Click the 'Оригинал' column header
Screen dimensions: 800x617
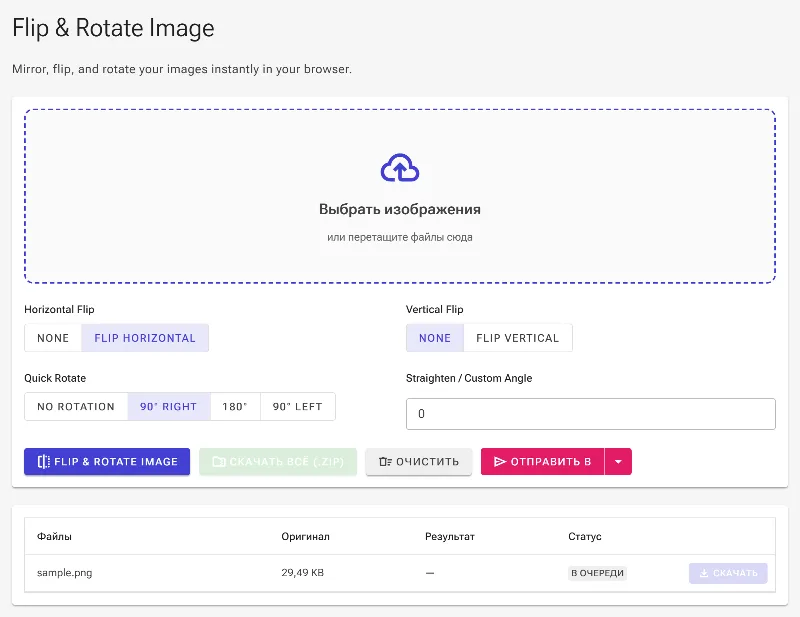[x=306, y=536]
